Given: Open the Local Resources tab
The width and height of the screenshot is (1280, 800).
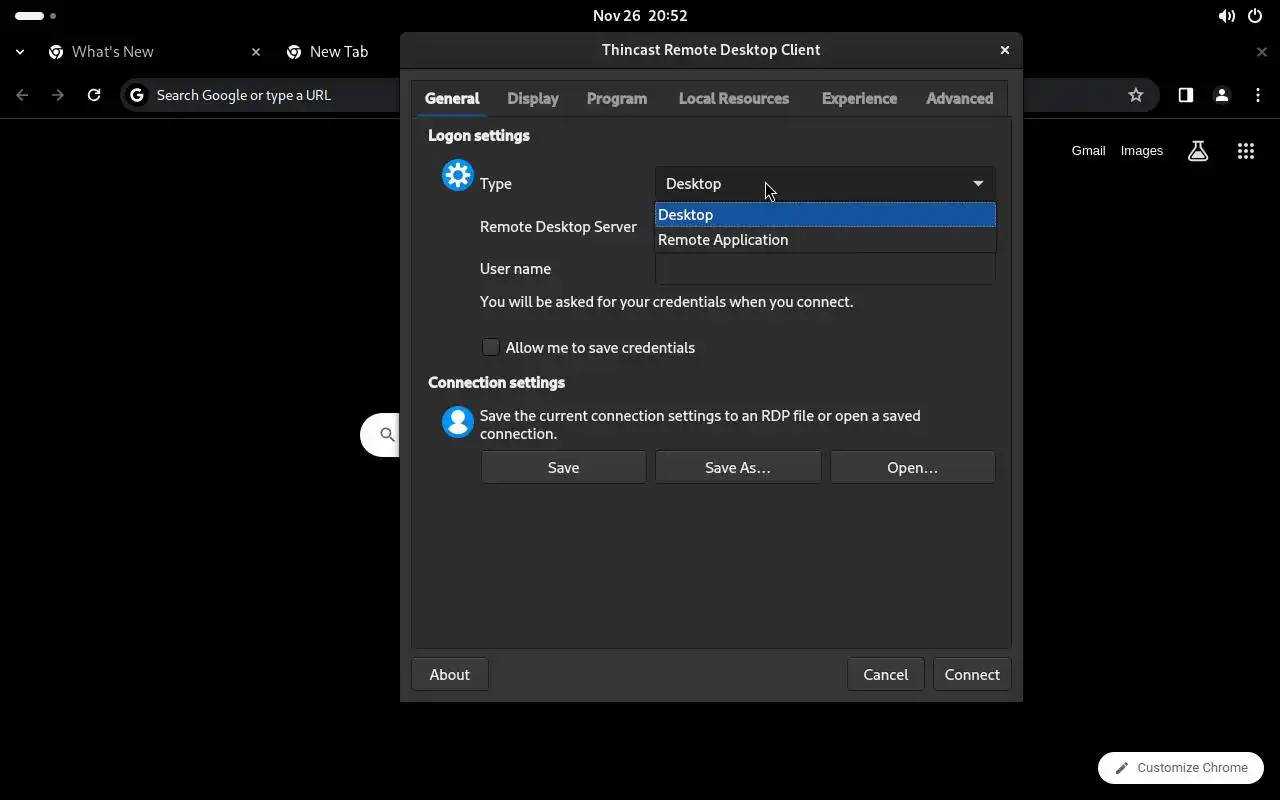Looking at the screenshot, I should click(x=734, y=98).
